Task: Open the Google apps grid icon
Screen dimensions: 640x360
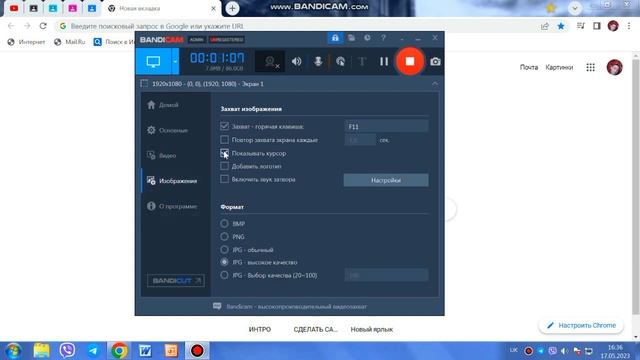Action: point(590,67)
